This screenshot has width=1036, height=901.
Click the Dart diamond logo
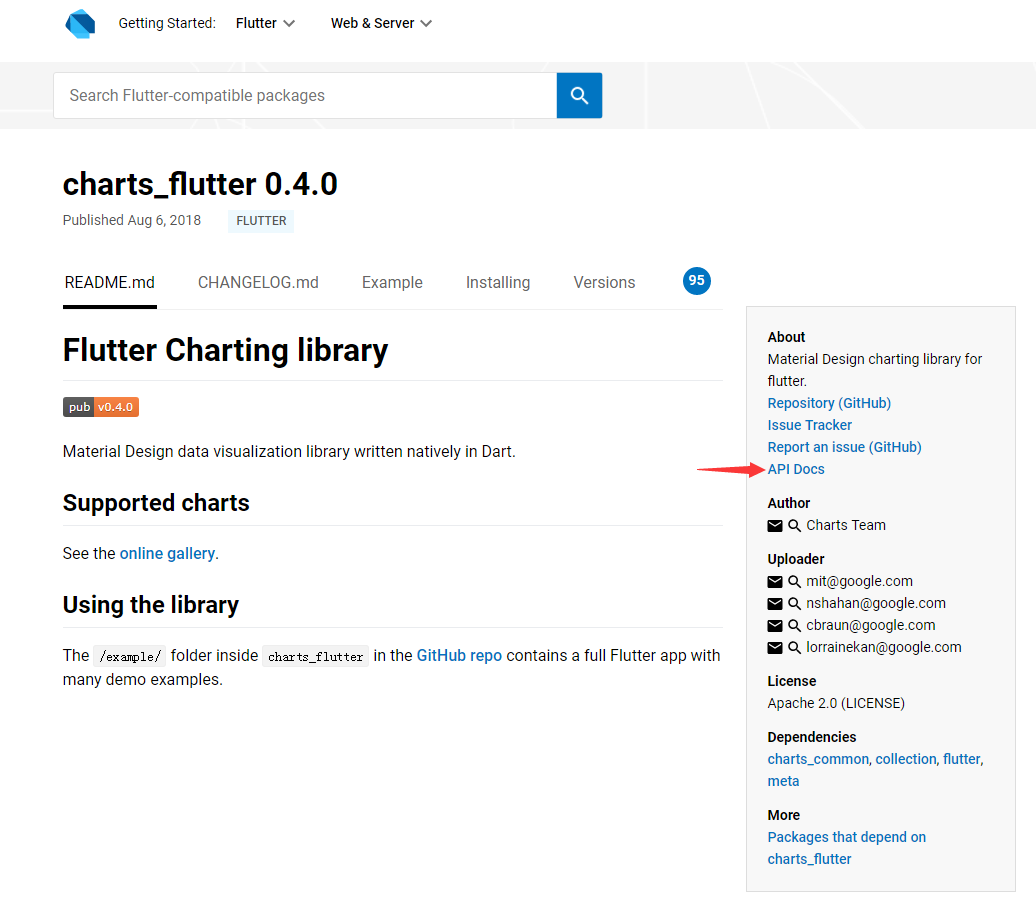pyautogui.click(x=80, y=23)
